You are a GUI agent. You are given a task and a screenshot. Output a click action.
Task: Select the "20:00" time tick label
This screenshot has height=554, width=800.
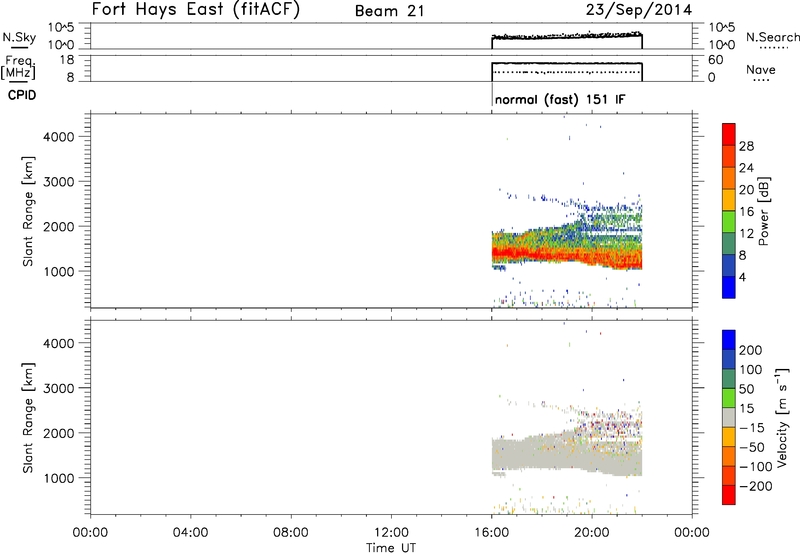[591, 533]
